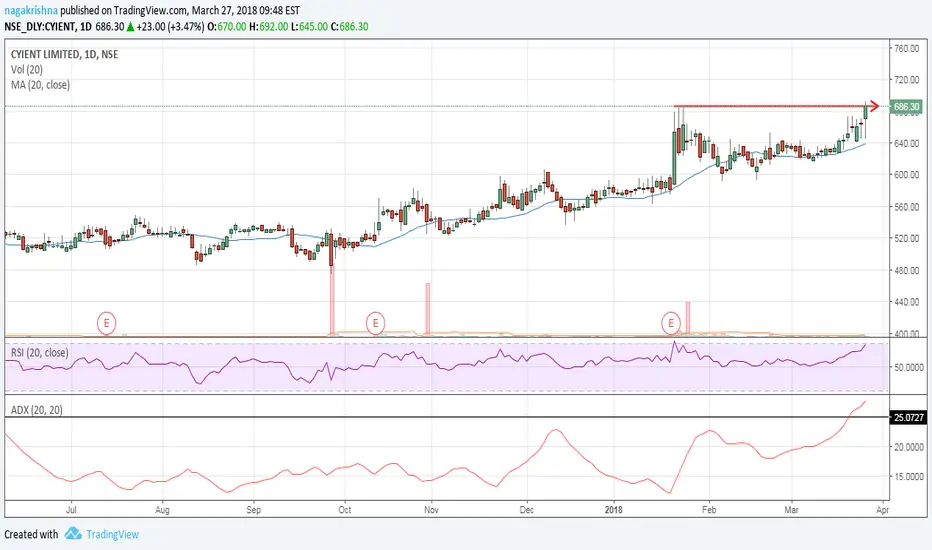Click the 520.00 price axis label
The width and height of the screenshot is (932, 550).
tap(906, 238)
